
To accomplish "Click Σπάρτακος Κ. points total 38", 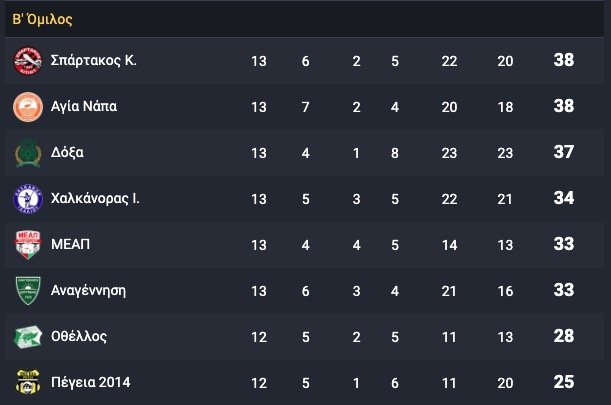I will (x=563, y=60).
